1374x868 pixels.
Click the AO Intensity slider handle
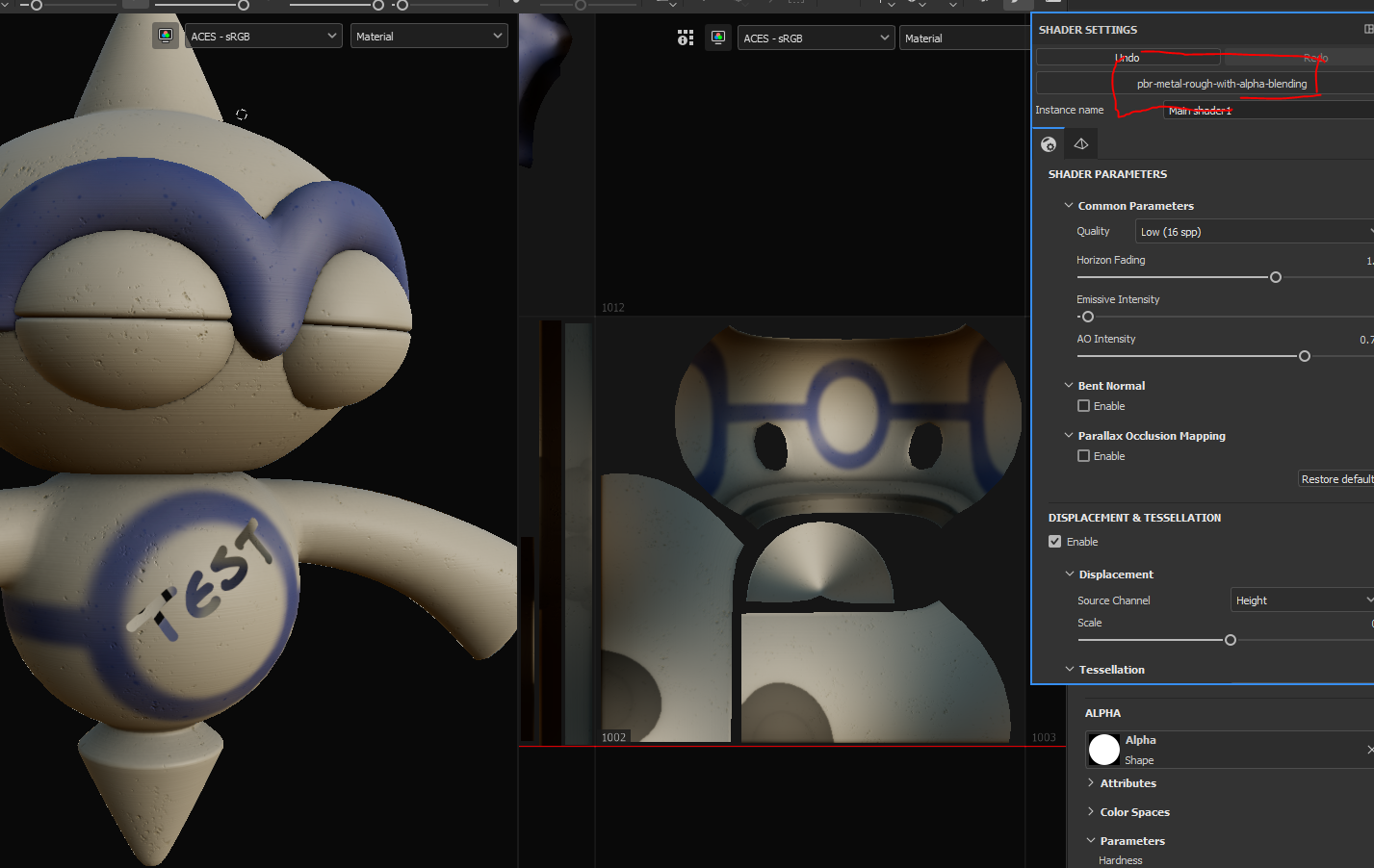click(x=1305, y=356)
